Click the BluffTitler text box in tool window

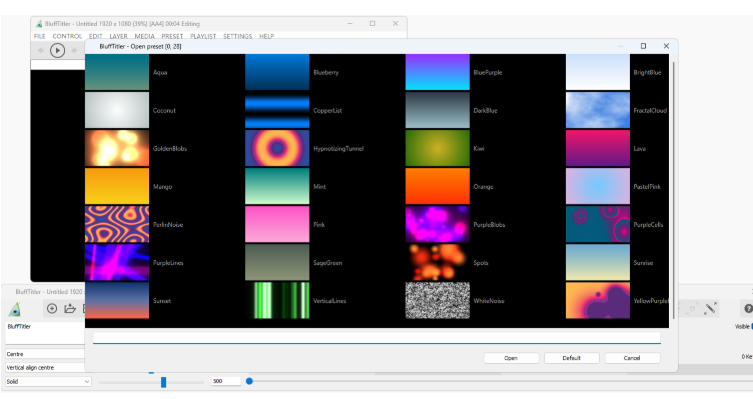click(x=45, y=333)
